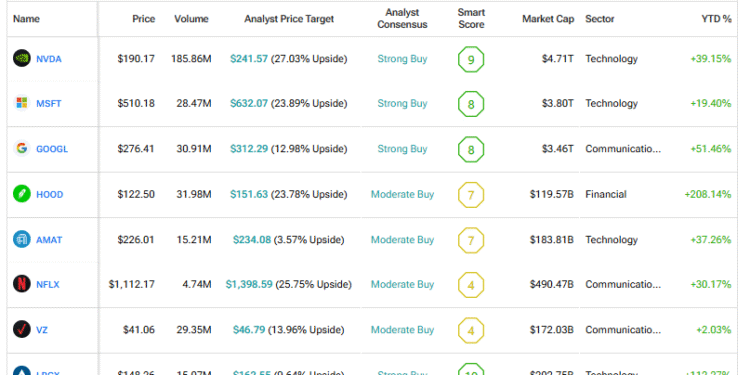Screen dimensions: 750x375
Task: Click the $190.17 price cell
Action: tap(136, 59)
